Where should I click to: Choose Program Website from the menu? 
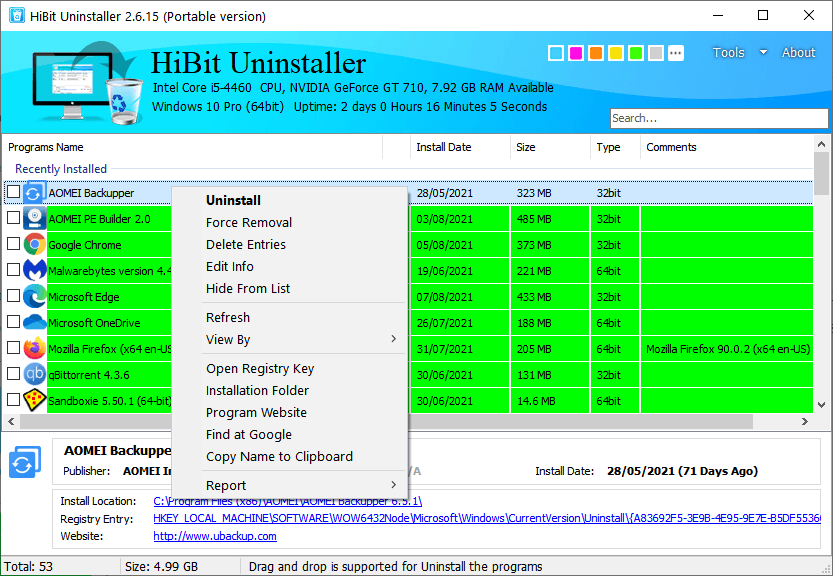point(290,413)
